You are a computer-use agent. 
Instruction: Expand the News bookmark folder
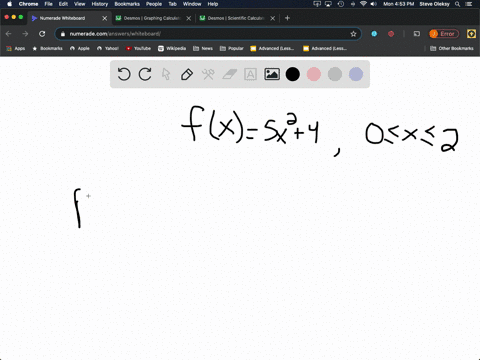tap(203, 48)
